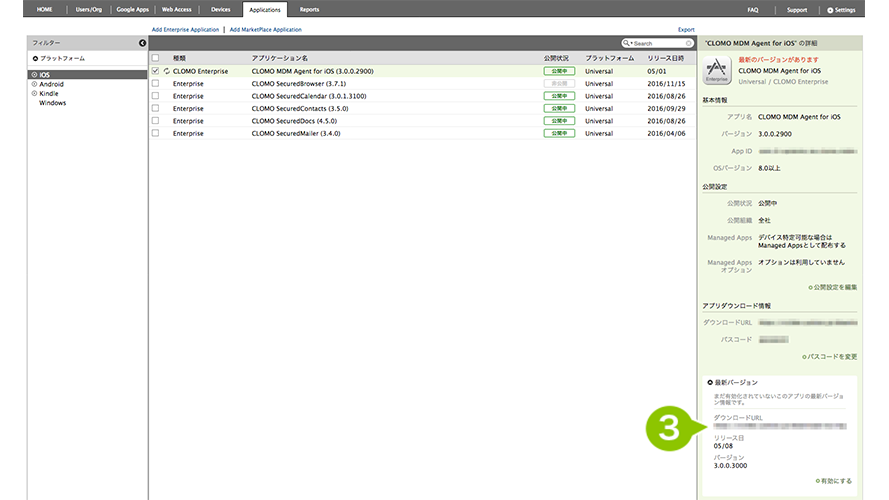889x500 pixels.
Task: Click 公開中 status badge of SecuredMailer row
Action: (x=559, y=134)
